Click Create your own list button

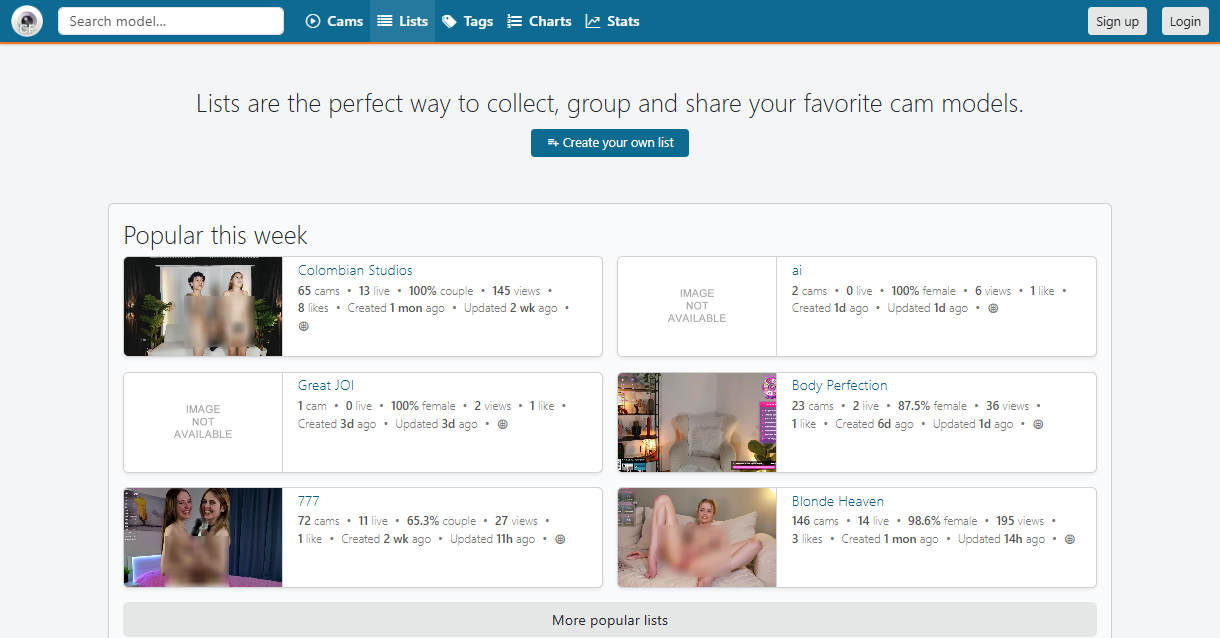(610, 143)
